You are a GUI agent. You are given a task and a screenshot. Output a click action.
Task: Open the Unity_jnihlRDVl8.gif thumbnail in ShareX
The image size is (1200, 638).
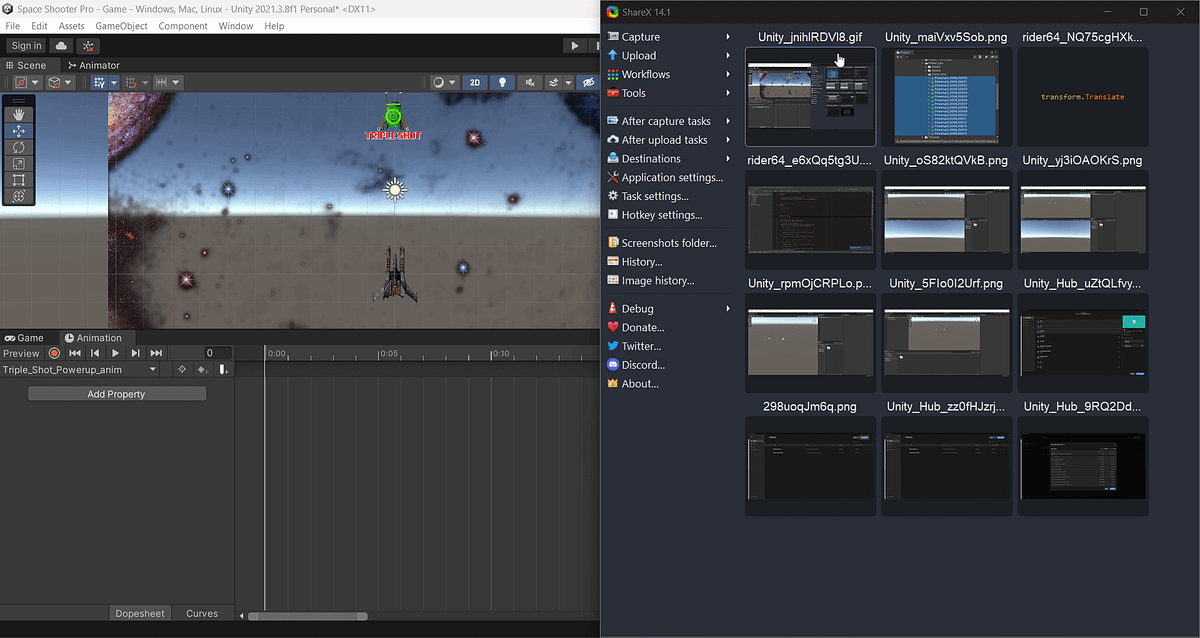810,97
